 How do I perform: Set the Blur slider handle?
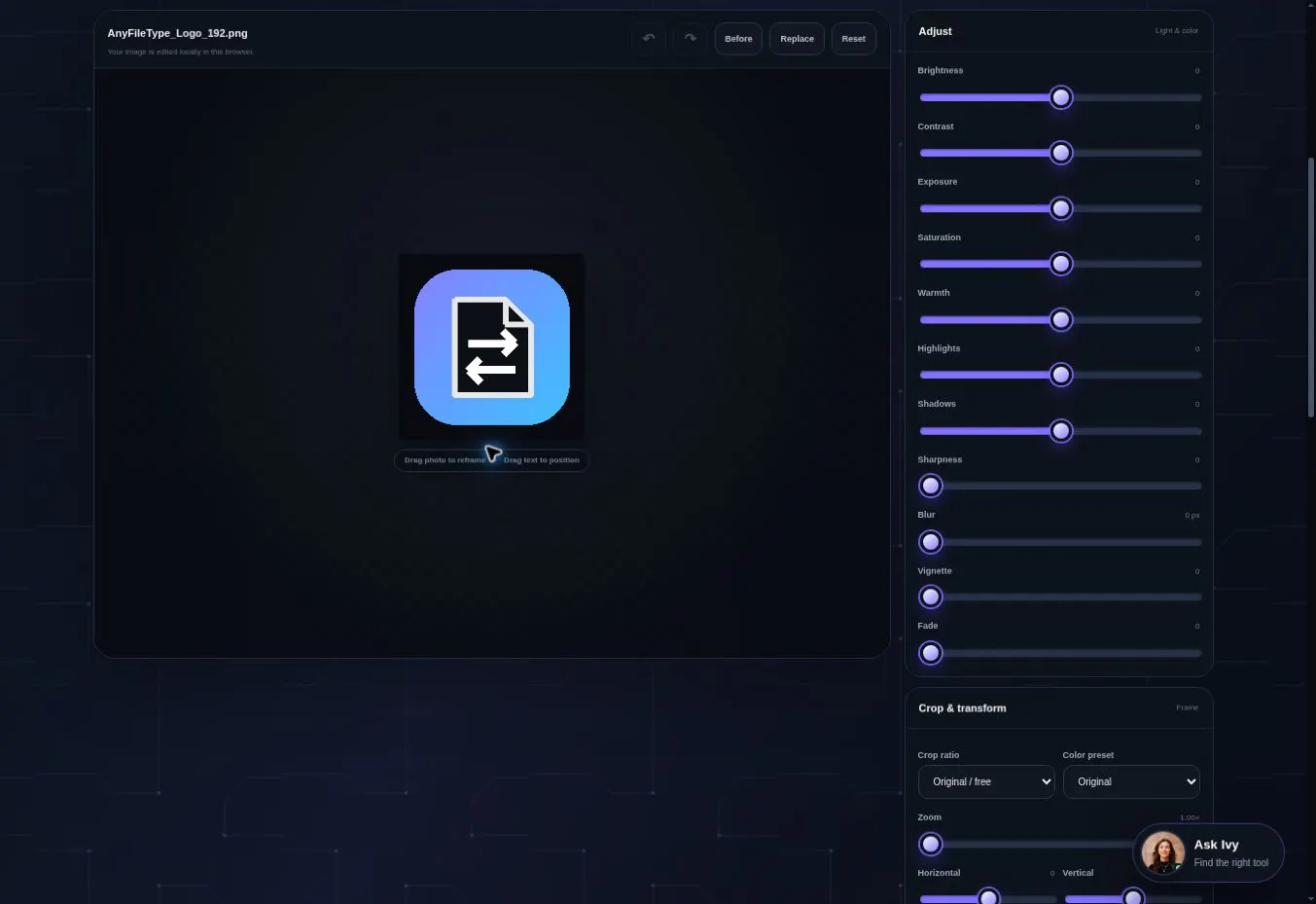pyautogui.click(x=931, y=542)
